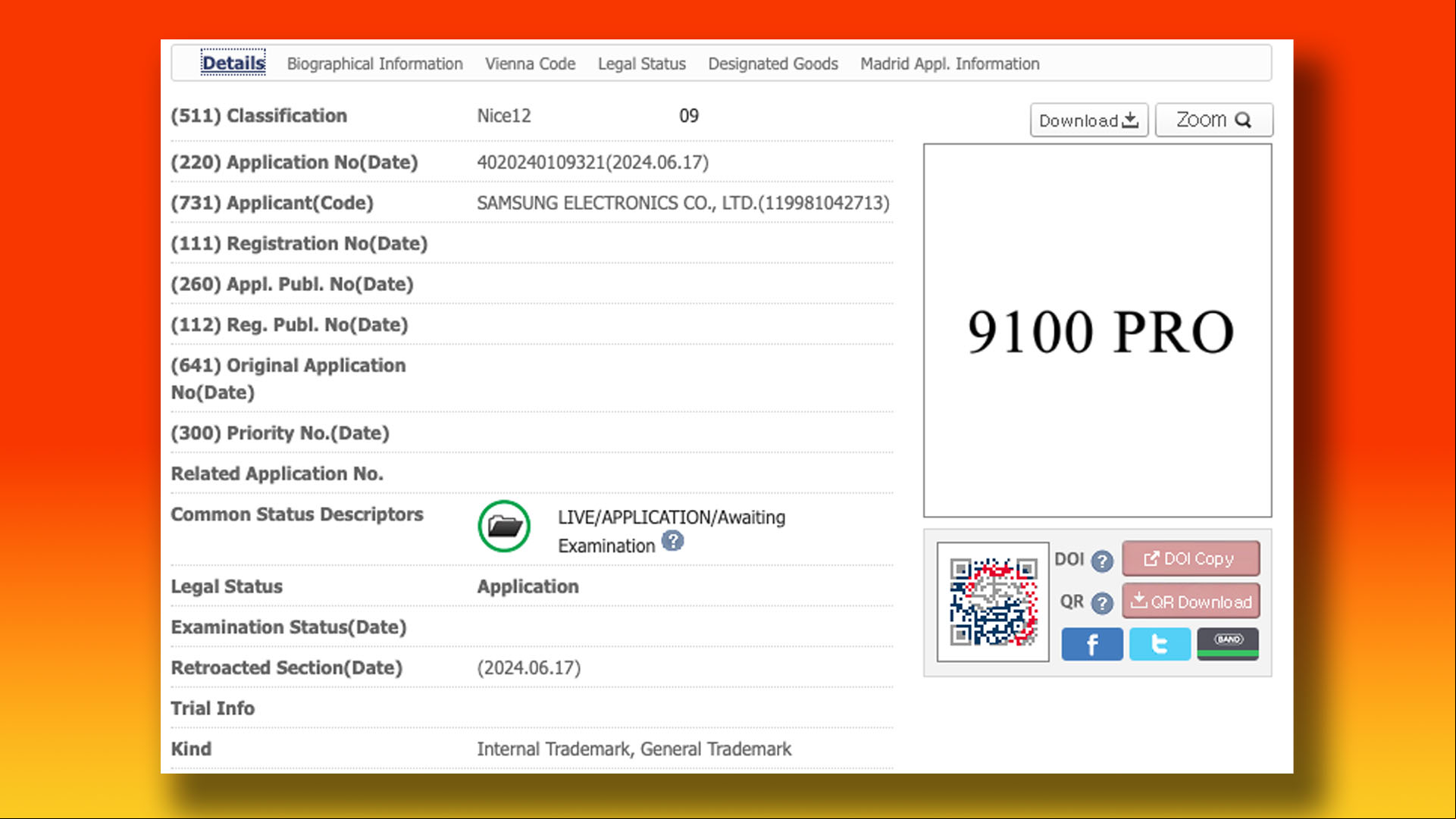
Task: Click the (112) Reg. Publ. No(Date) label
Action: tap(289, 324)
